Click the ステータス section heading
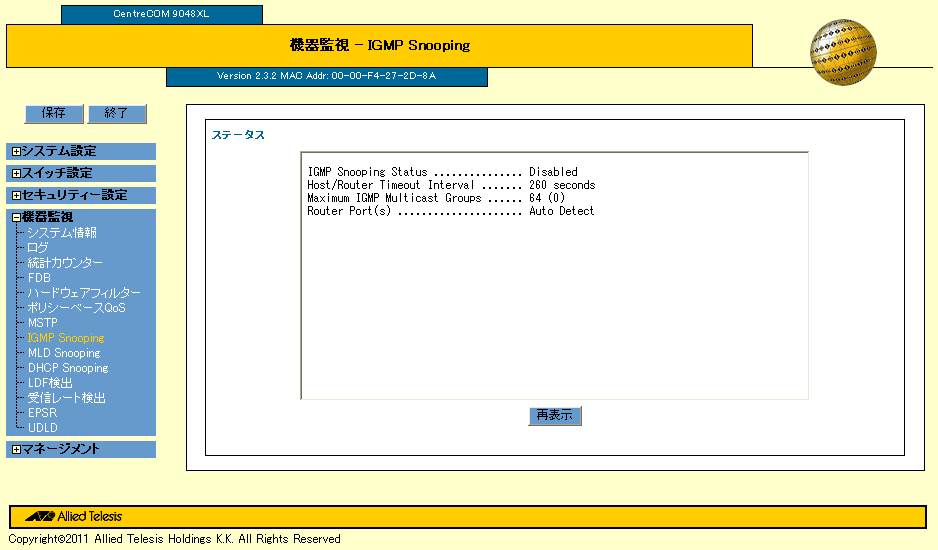This screenshot has height=550, width=938. 238,135
